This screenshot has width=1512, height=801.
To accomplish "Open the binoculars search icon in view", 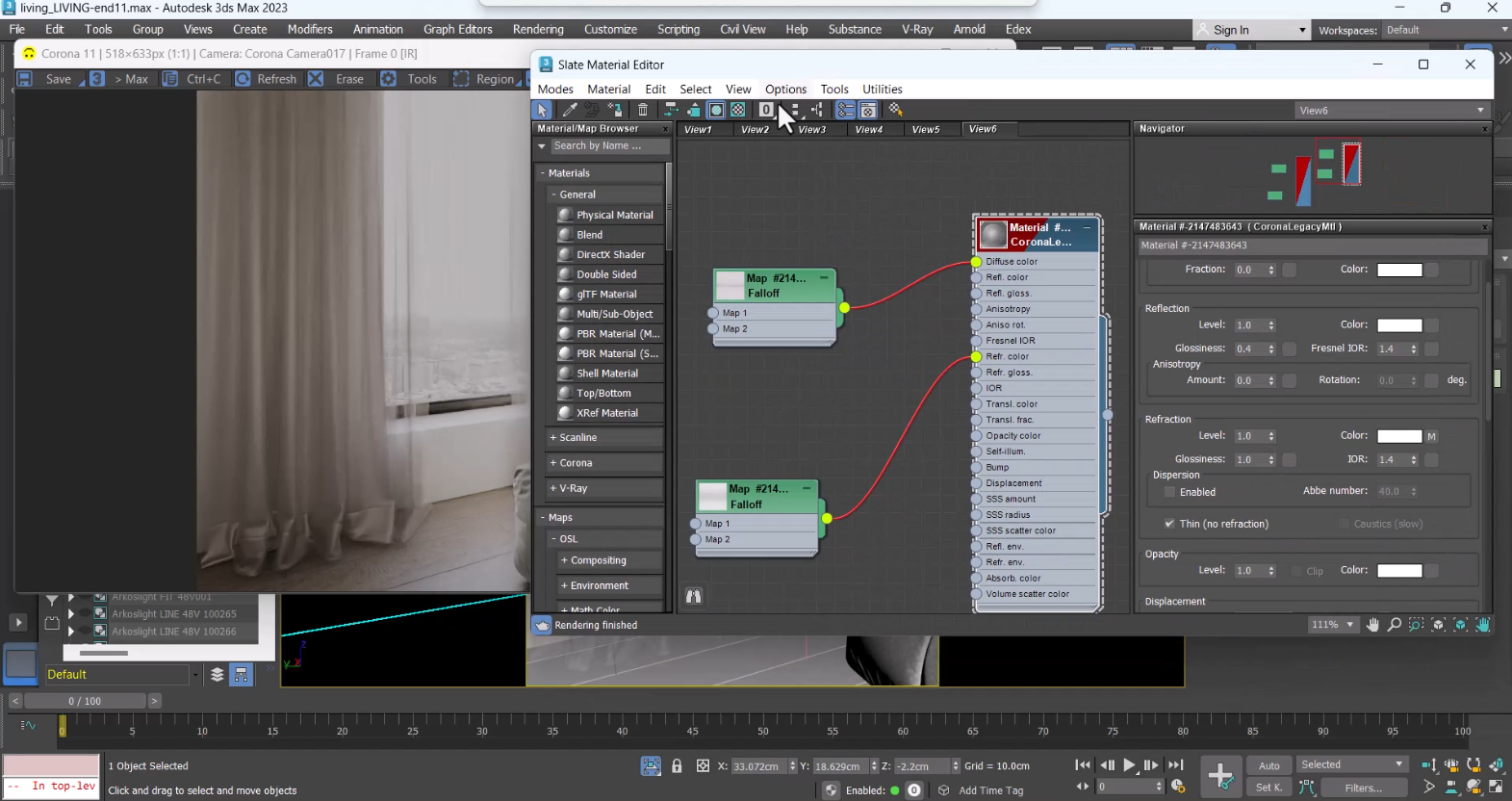I will [x=693, y=596].
